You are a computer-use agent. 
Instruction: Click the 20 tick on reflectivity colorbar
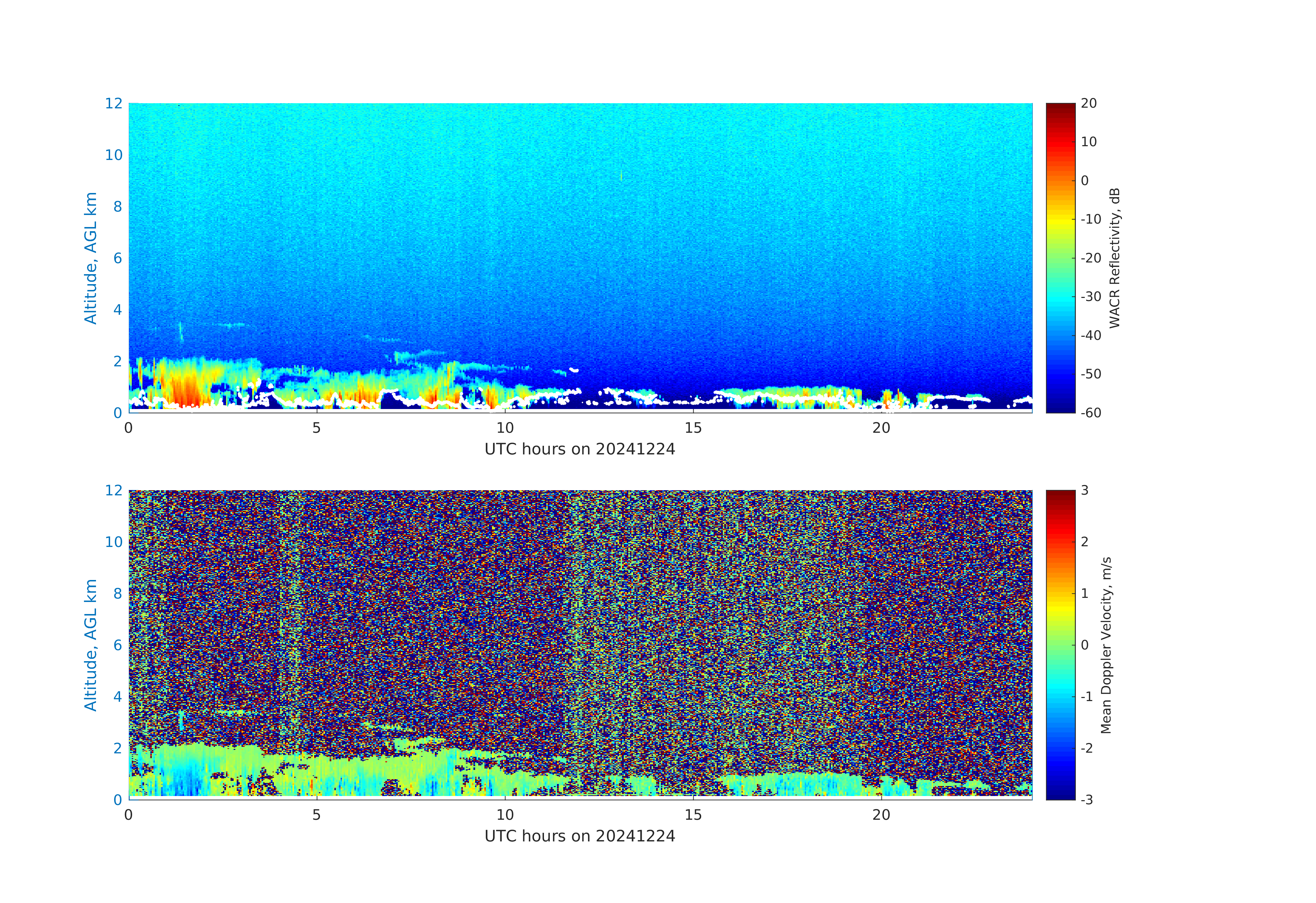(1088, 104)
